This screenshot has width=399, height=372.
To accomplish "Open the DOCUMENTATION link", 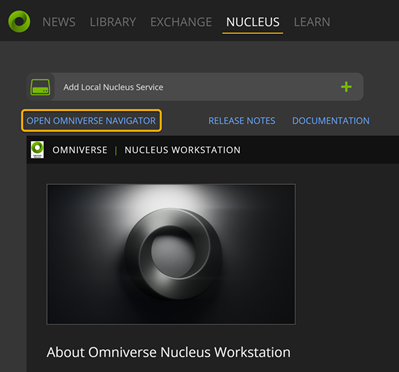I will click(331, 121).
